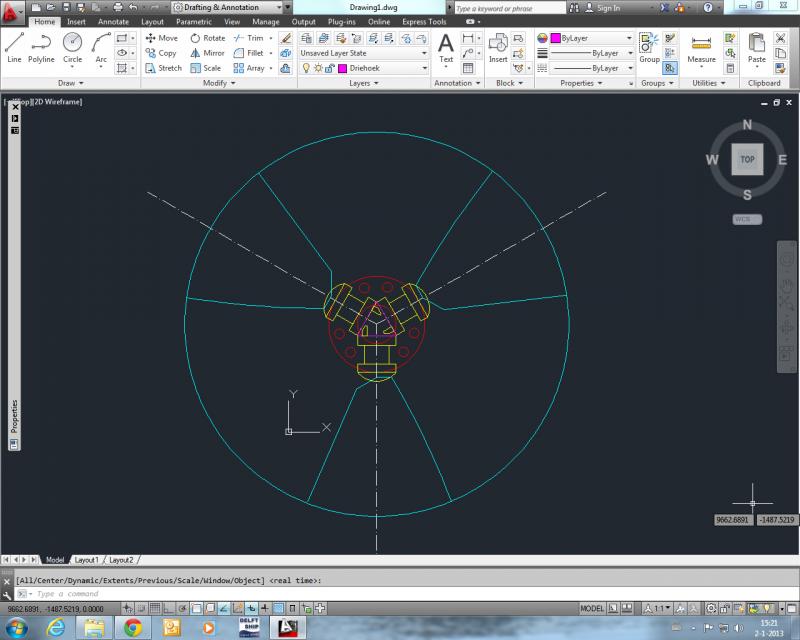
Task: Select the Group tool
Action: (x=649, y=48)
